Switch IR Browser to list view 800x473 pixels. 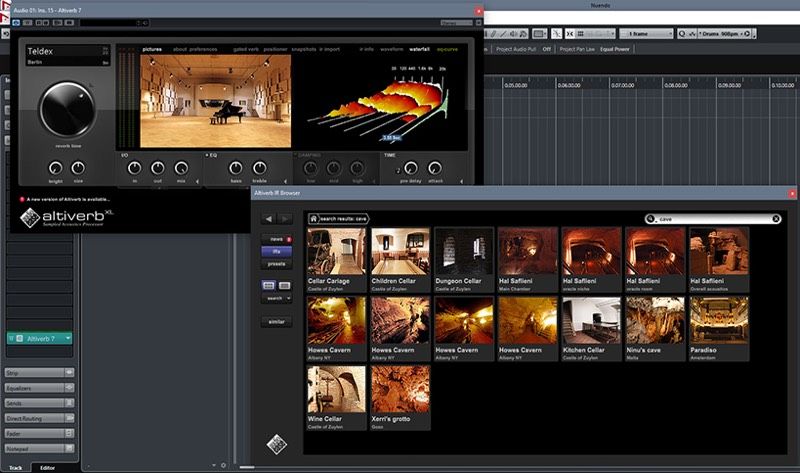(x=285, y=285)
